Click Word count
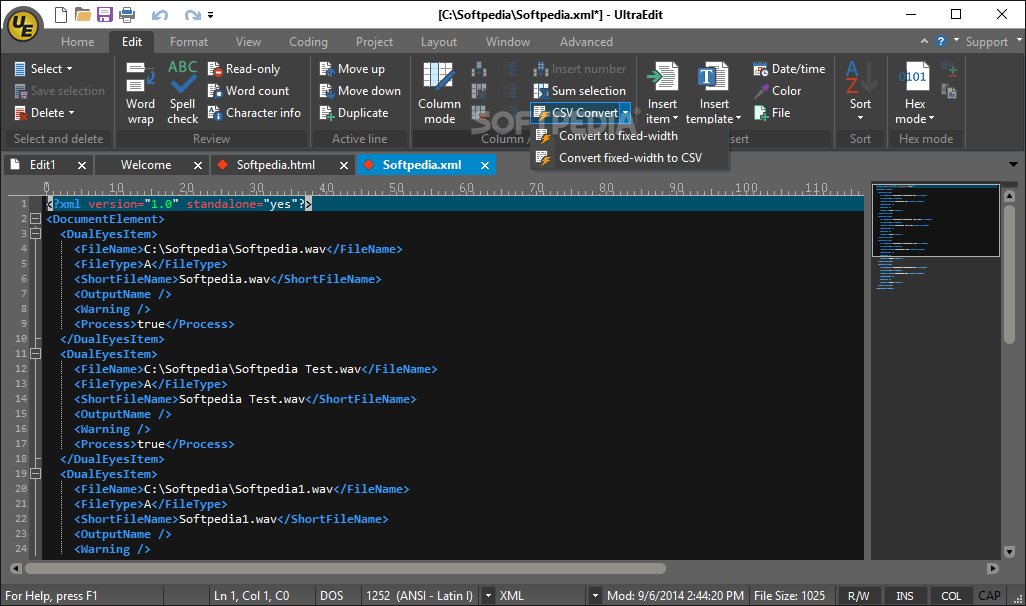 point(248,91)
